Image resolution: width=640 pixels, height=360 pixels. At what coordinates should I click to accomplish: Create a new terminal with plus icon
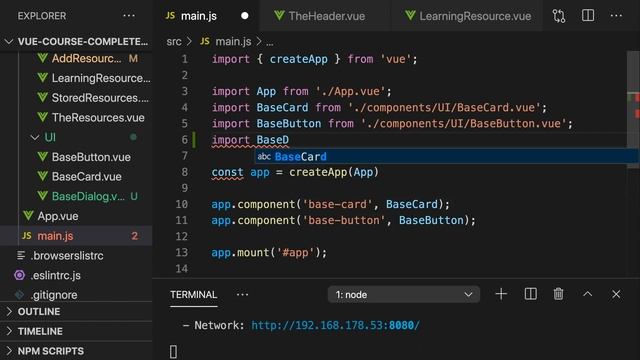point(501,294)
